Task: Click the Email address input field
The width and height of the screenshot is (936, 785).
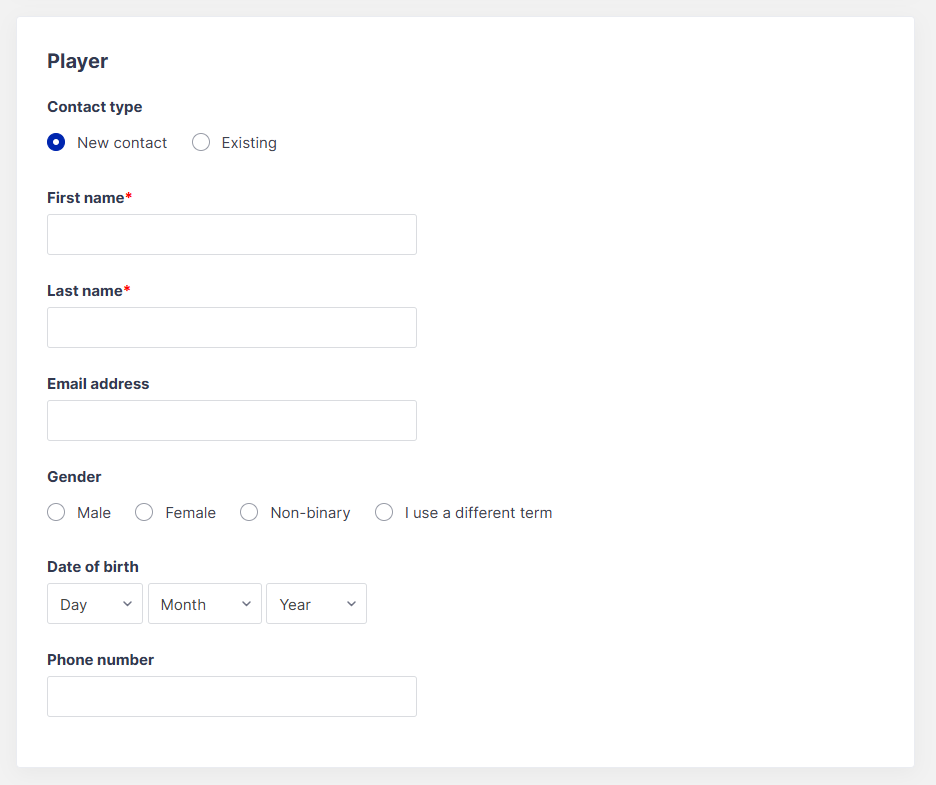Action: click(x=231, y=420)
